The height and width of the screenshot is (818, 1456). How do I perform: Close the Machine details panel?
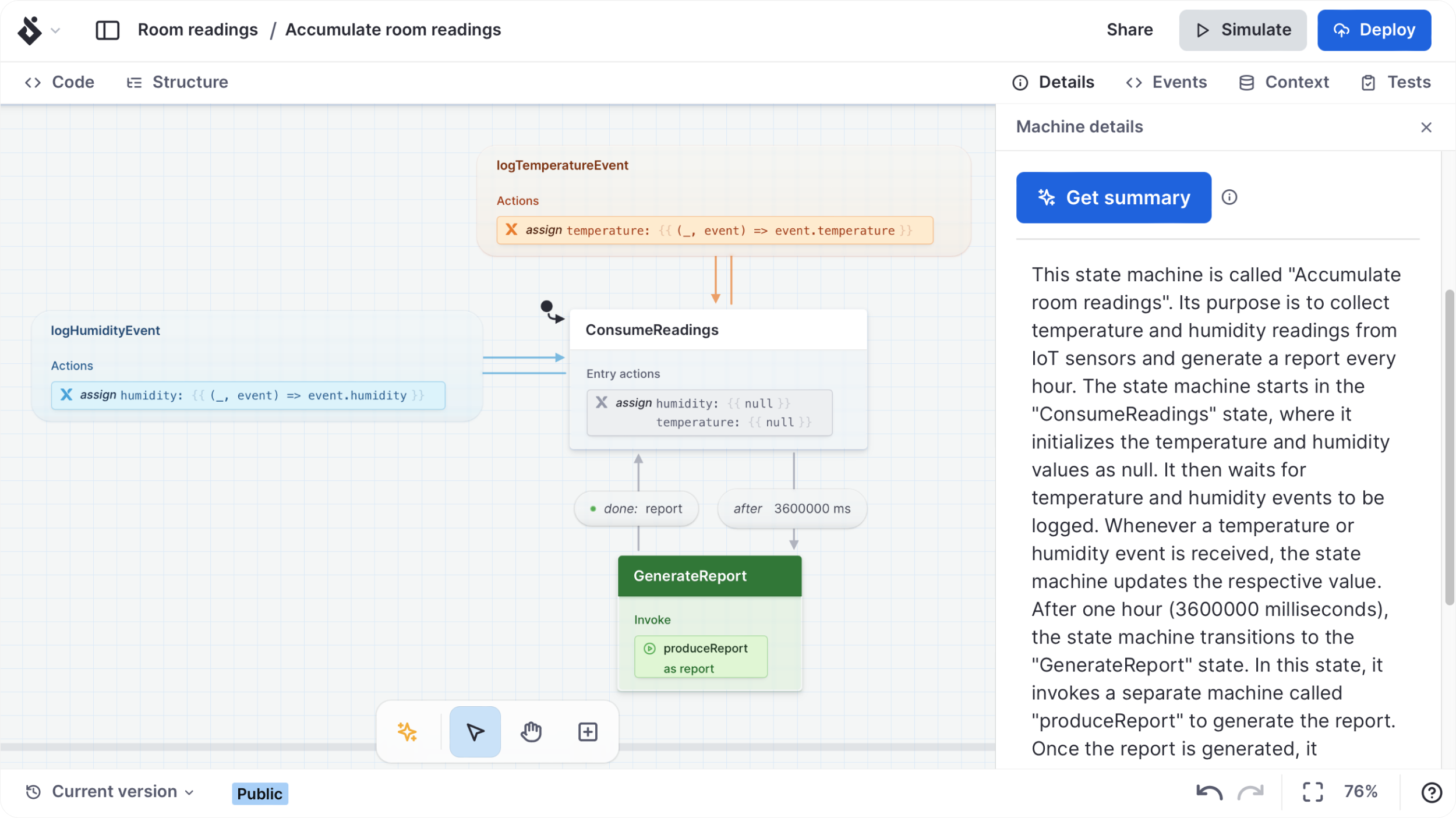[1426, 127]
